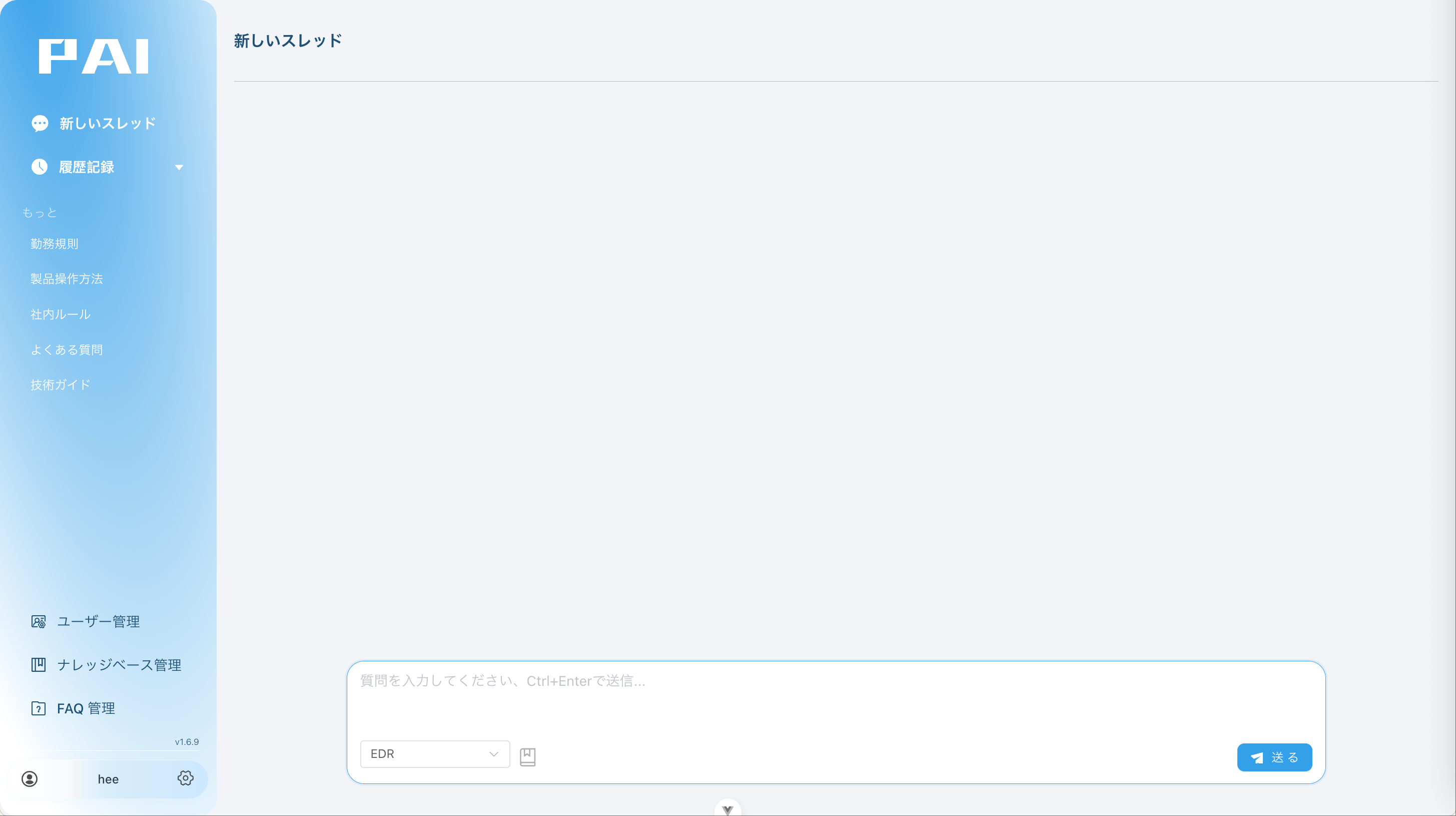Image resolution: width=1456 pixels, height=816 pixels.
Task: Click the clock icon beside 履歴記録
Action: coord(40,167)
